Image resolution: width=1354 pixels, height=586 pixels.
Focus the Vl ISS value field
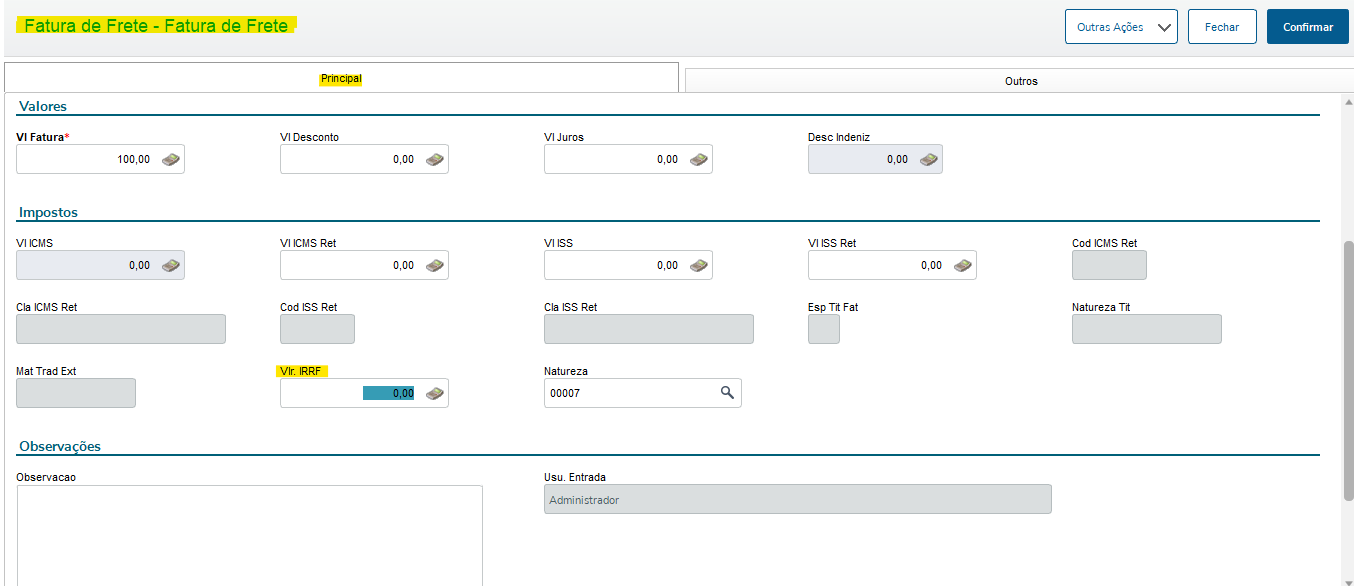[x=628, y=265]
